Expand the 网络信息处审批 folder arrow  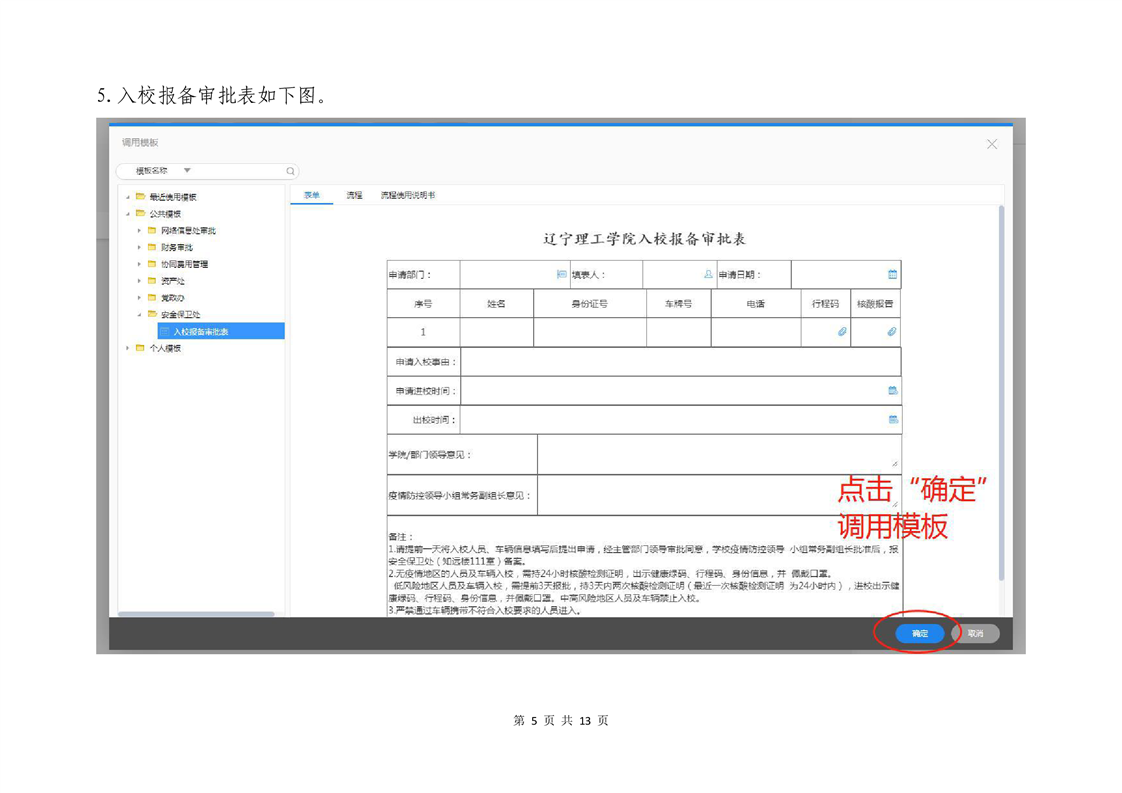pyautogui.click(x=140, y=230)
